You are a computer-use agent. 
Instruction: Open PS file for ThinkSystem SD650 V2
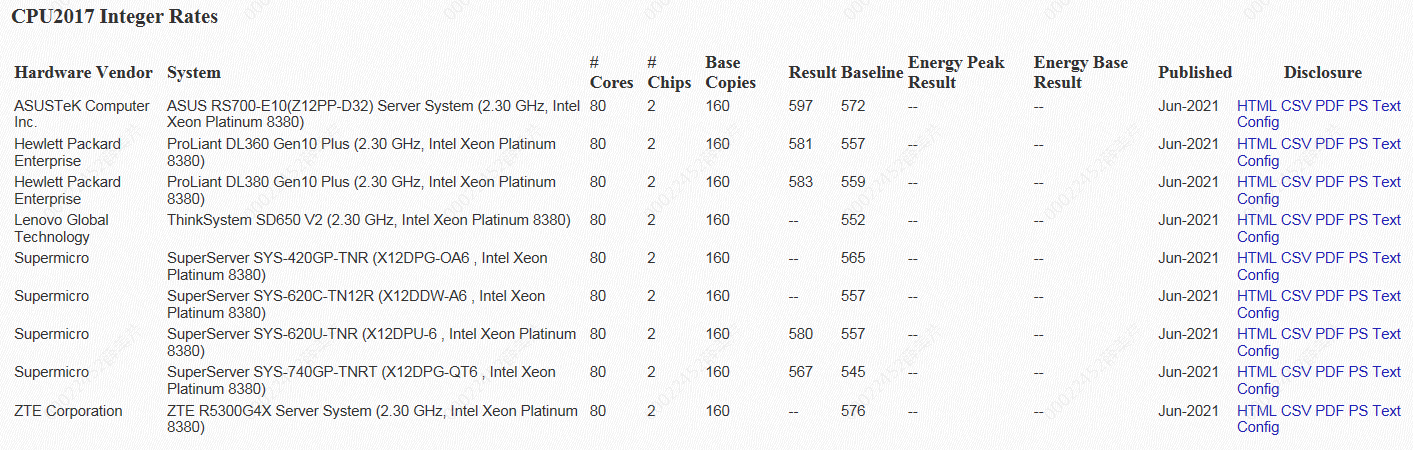pos(1358,220)
